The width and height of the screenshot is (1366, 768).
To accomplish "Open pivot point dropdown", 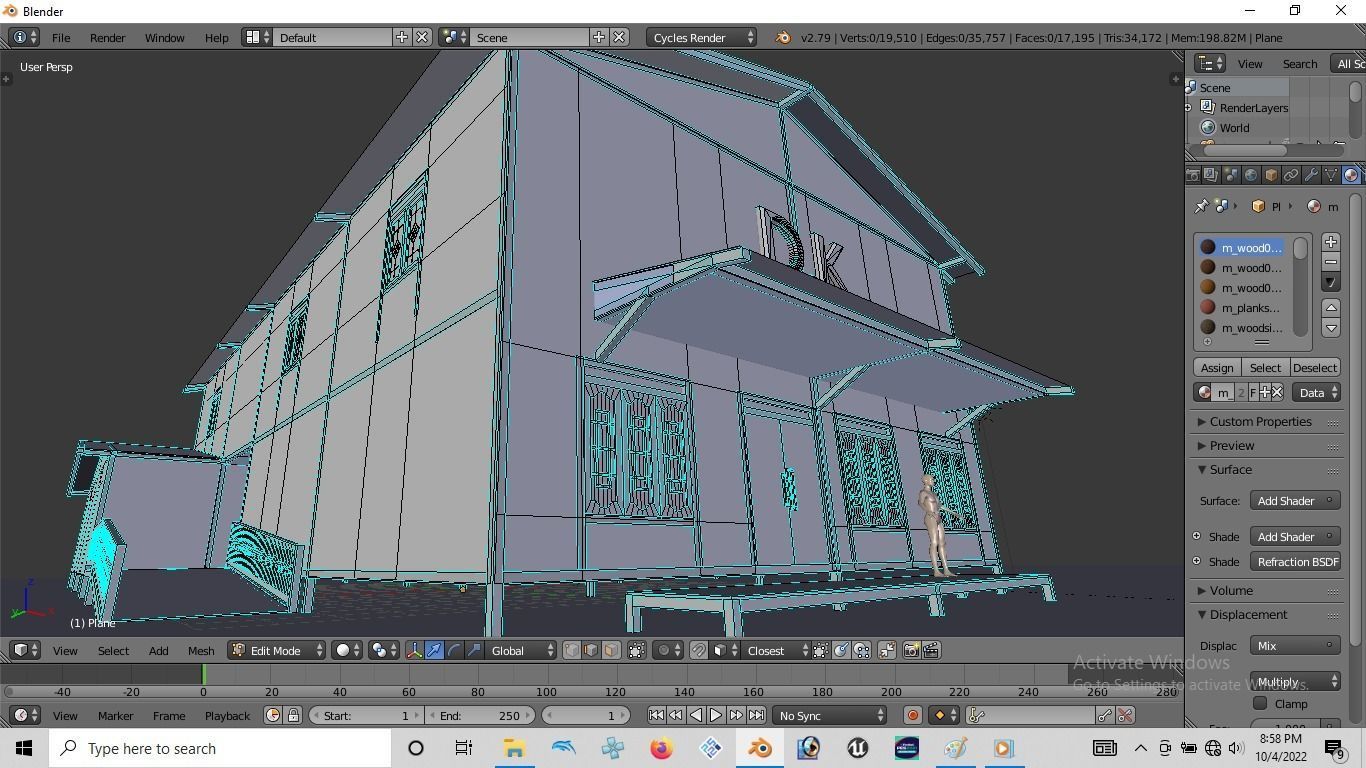I will 383,651.
